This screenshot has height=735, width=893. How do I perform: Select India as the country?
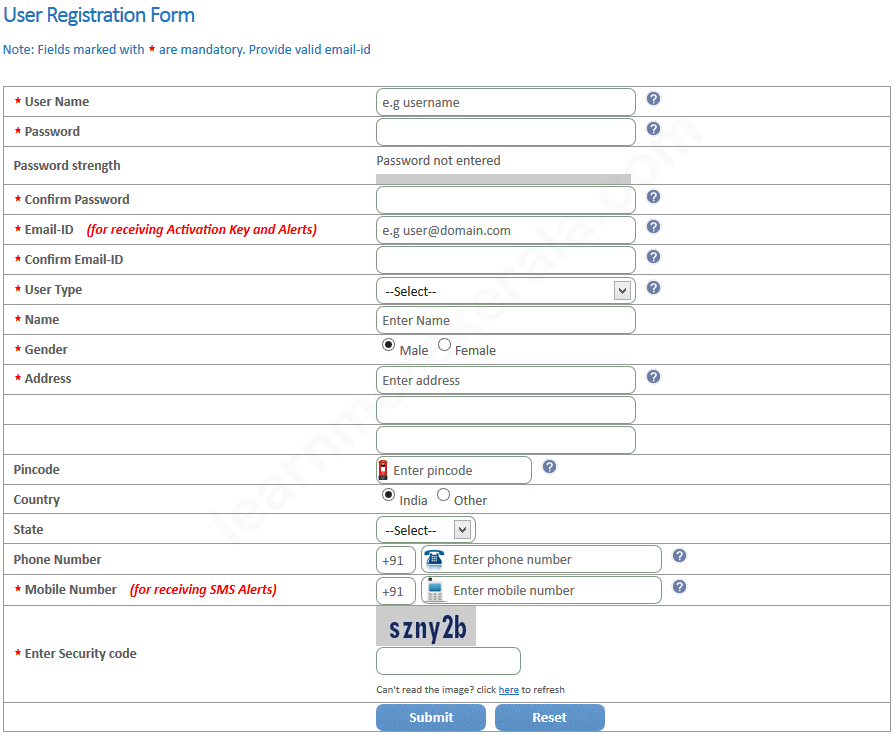click(x=388, y=494)
